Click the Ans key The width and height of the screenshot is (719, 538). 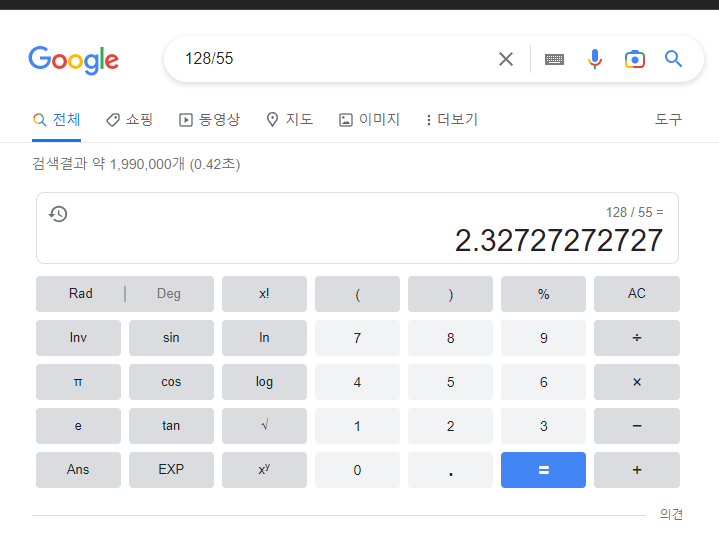(78, 470)
